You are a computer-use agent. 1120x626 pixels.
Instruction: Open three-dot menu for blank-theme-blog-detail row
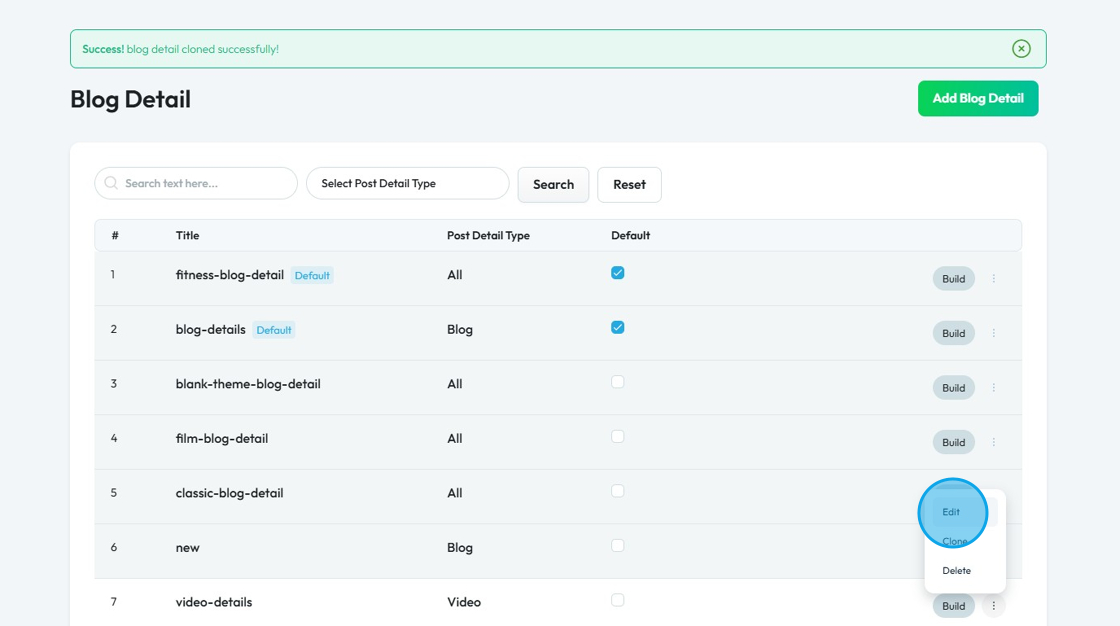point(993,388)
